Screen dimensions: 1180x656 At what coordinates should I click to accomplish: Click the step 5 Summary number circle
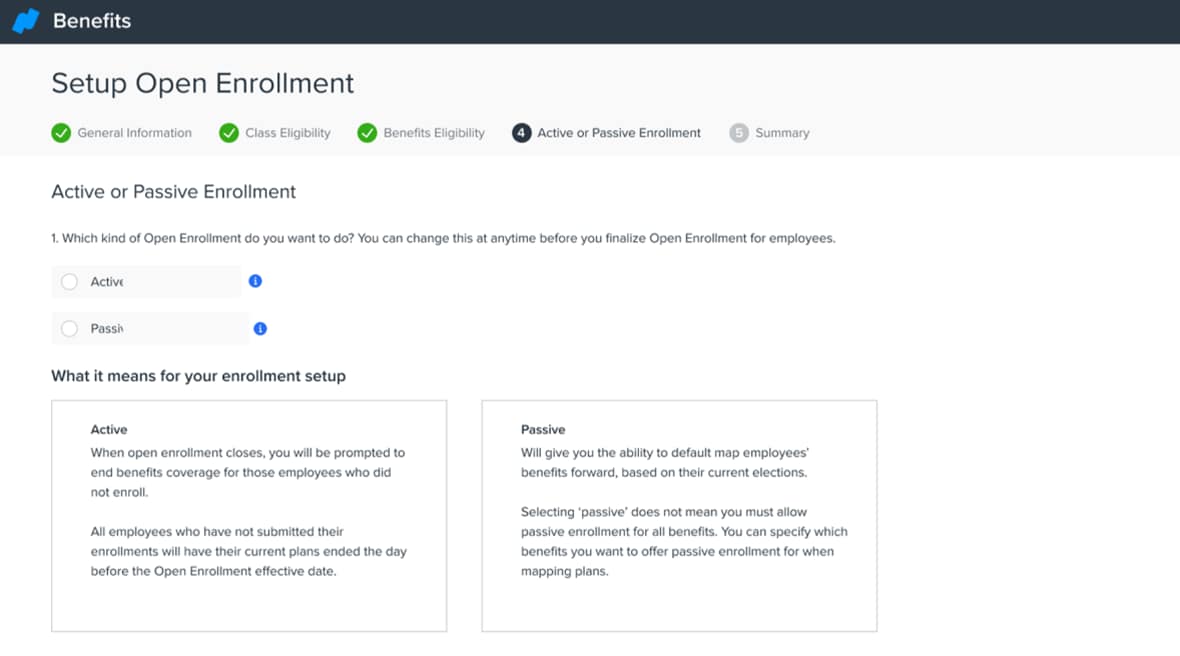[x=739, y=133]
